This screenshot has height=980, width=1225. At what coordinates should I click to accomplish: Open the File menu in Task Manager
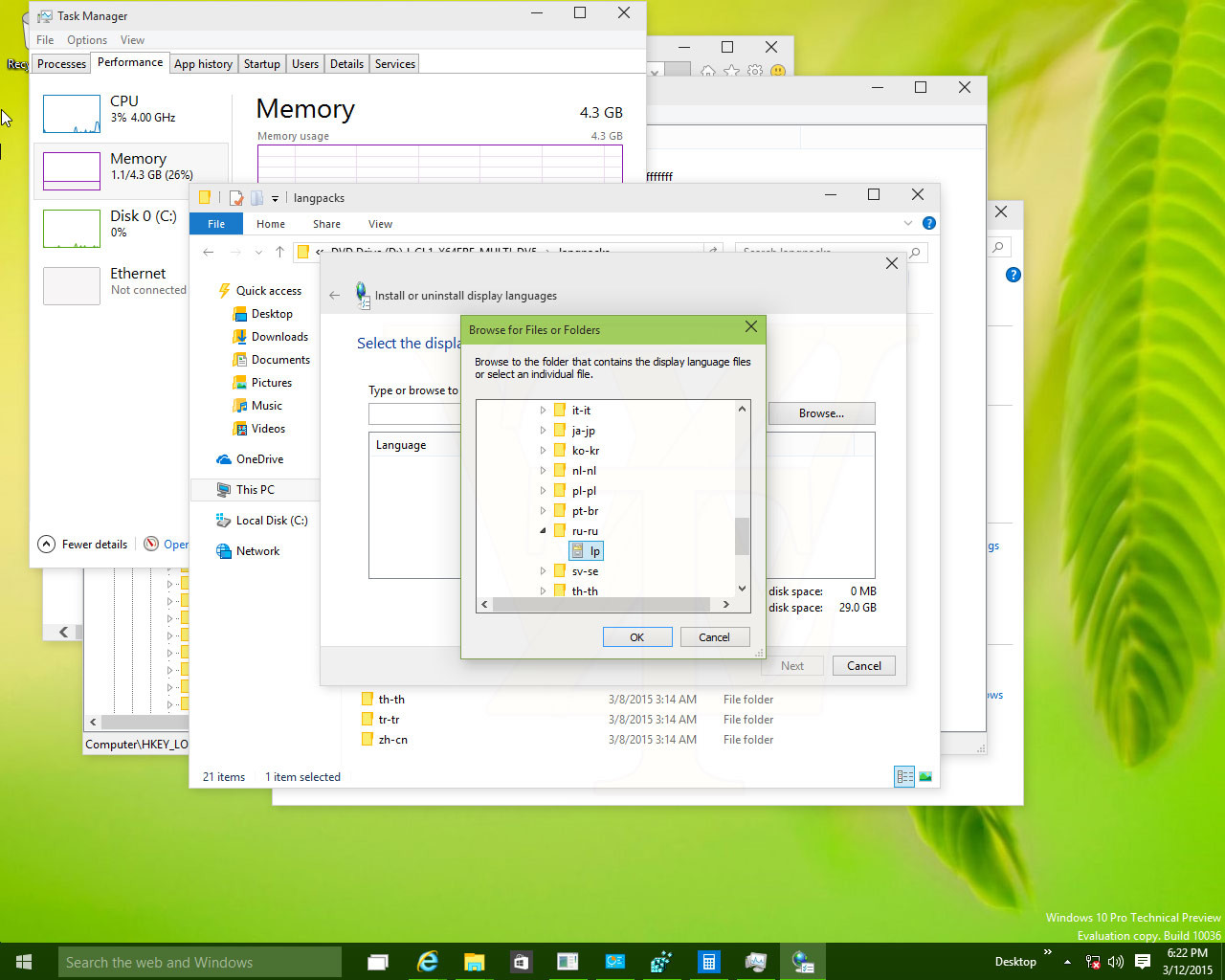coord(45,40)
